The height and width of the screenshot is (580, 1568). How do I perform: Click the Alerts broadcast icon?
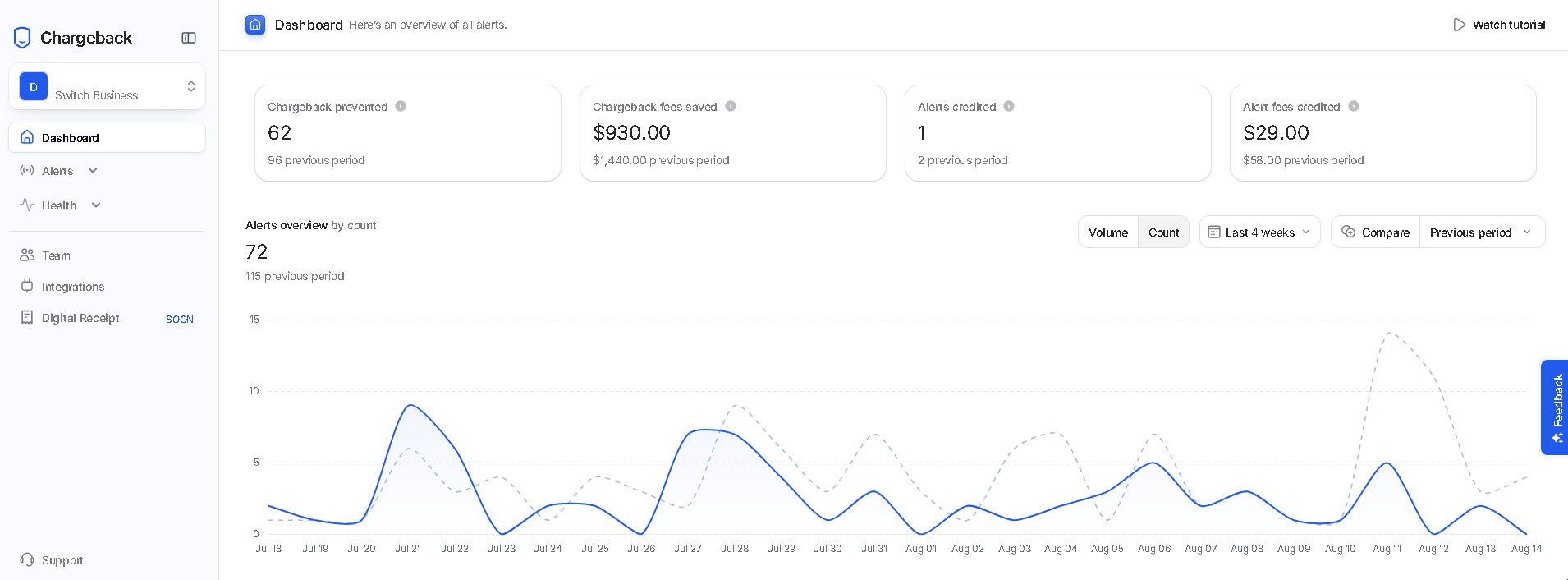coord(27,171)
